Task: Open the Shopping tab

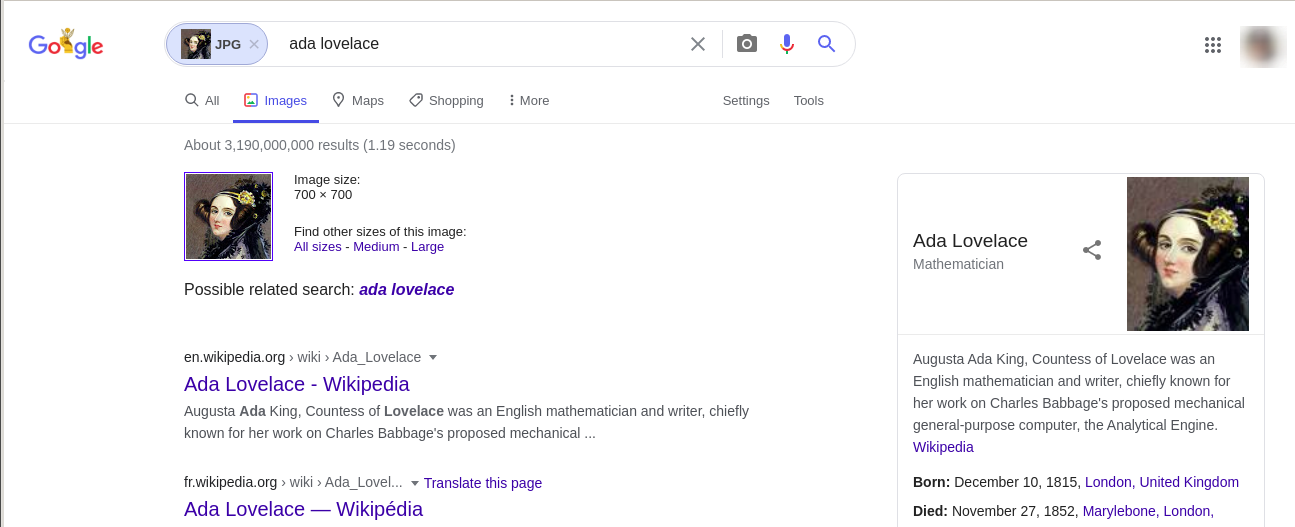Action: 446,101
